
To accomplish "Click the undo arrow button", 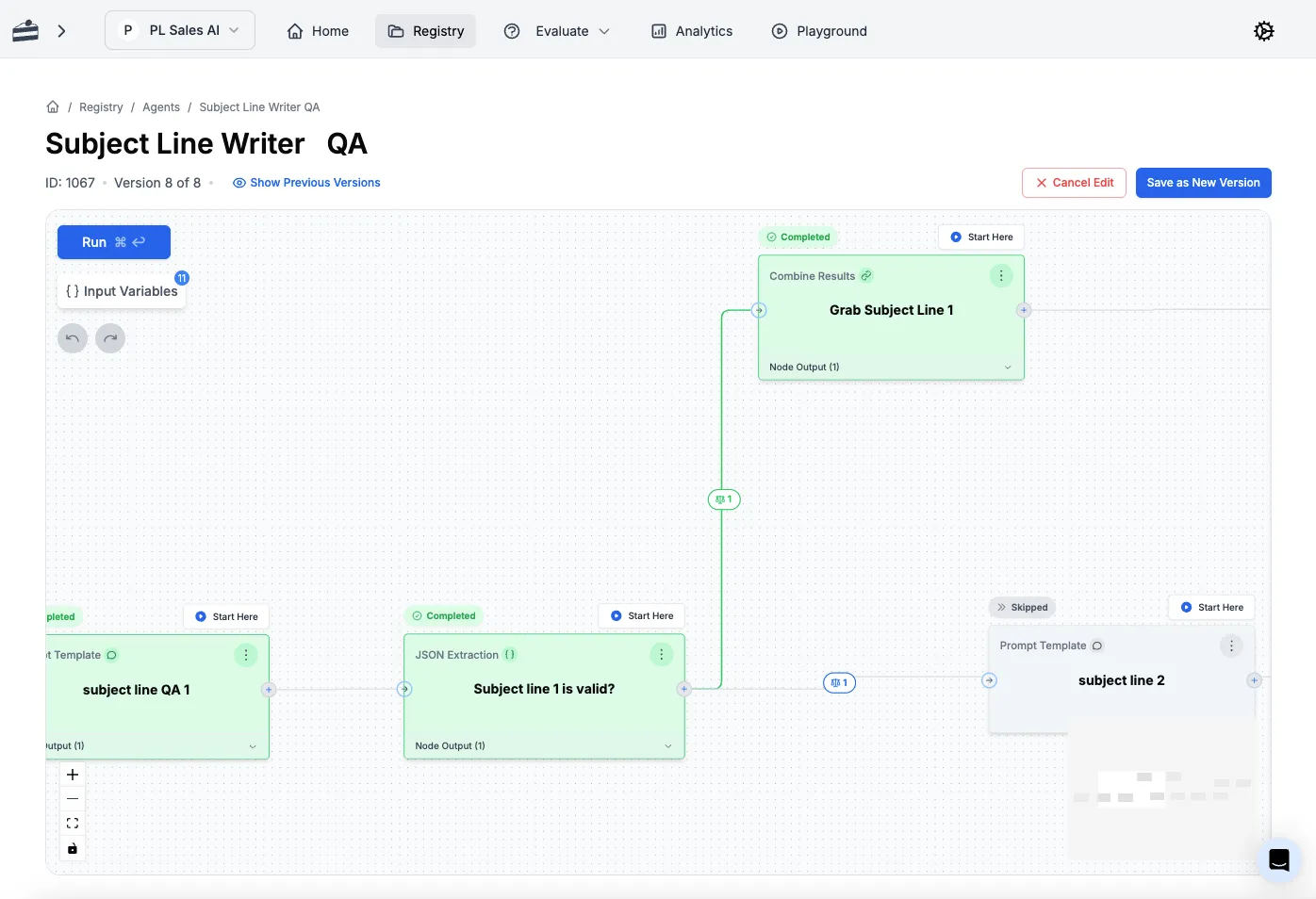I will click(x=73, y=338).
